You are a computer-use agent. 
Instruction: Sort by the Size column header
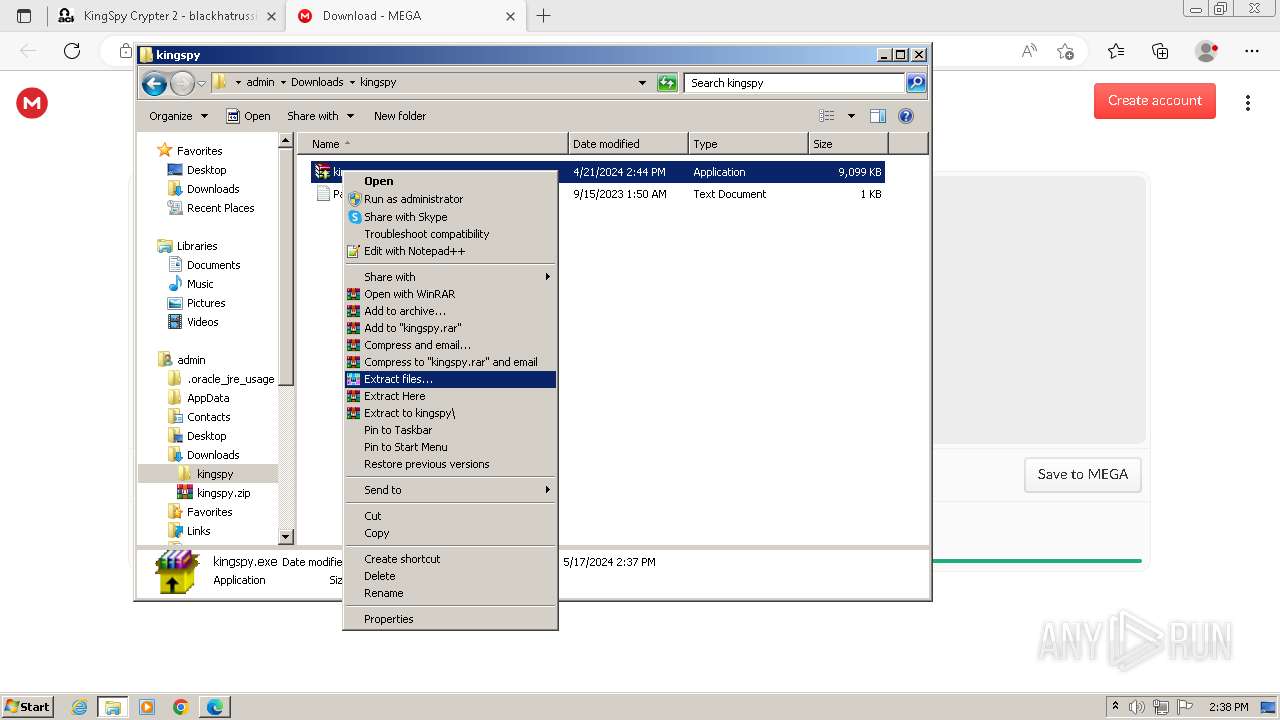pos(848,144)
